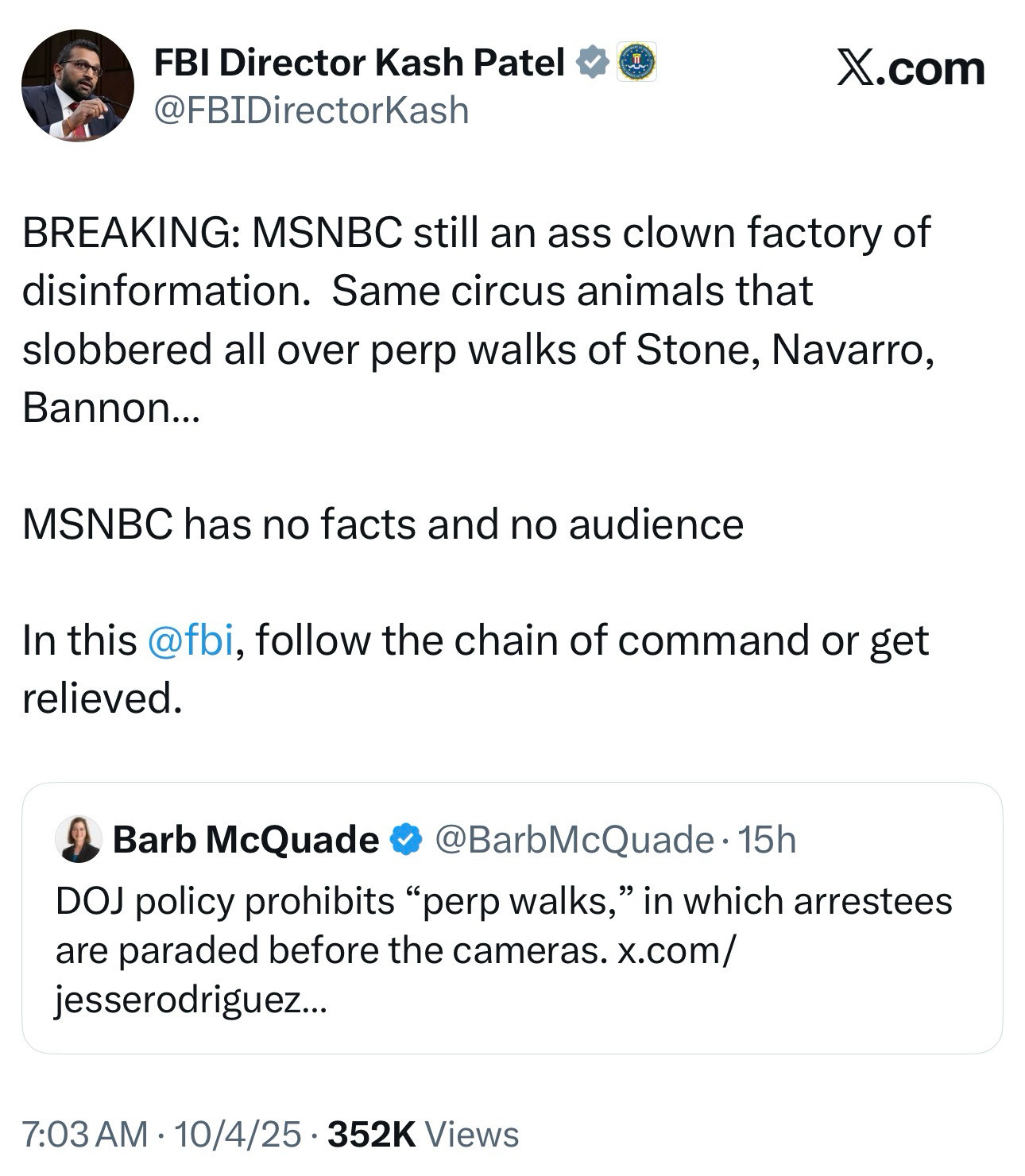The width and height of the screenshot is (1025, 1176).
Task: Follow the @fbi mention link
Action: (191, 640)
